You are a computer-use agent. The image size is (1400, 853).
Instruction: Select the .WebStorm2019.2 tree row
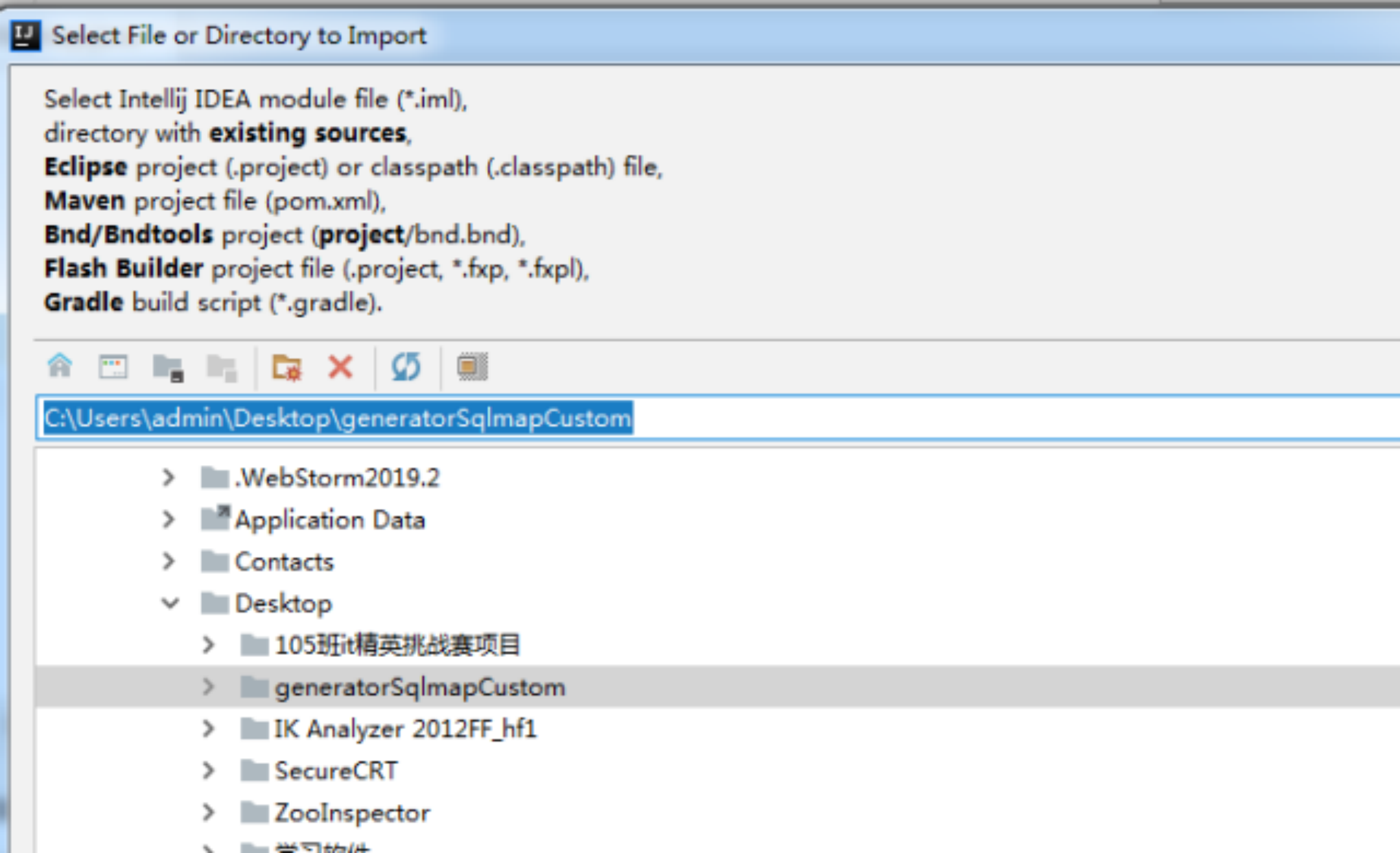pos(718,477)
